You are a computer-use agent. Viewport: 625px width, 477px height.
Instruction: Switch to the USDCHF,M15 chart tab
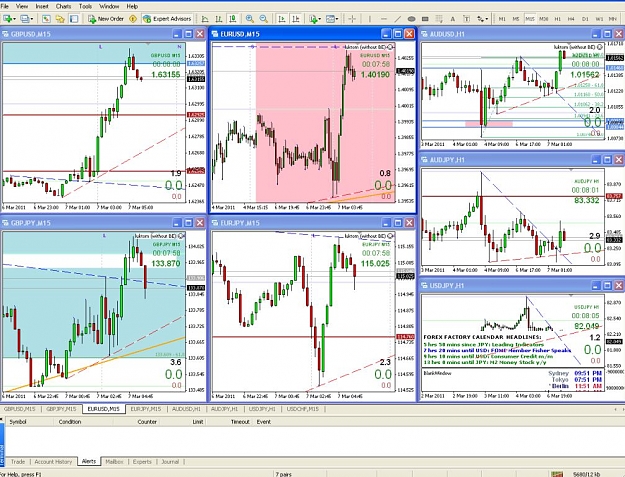pyautogui.click(x=303, y=409)
